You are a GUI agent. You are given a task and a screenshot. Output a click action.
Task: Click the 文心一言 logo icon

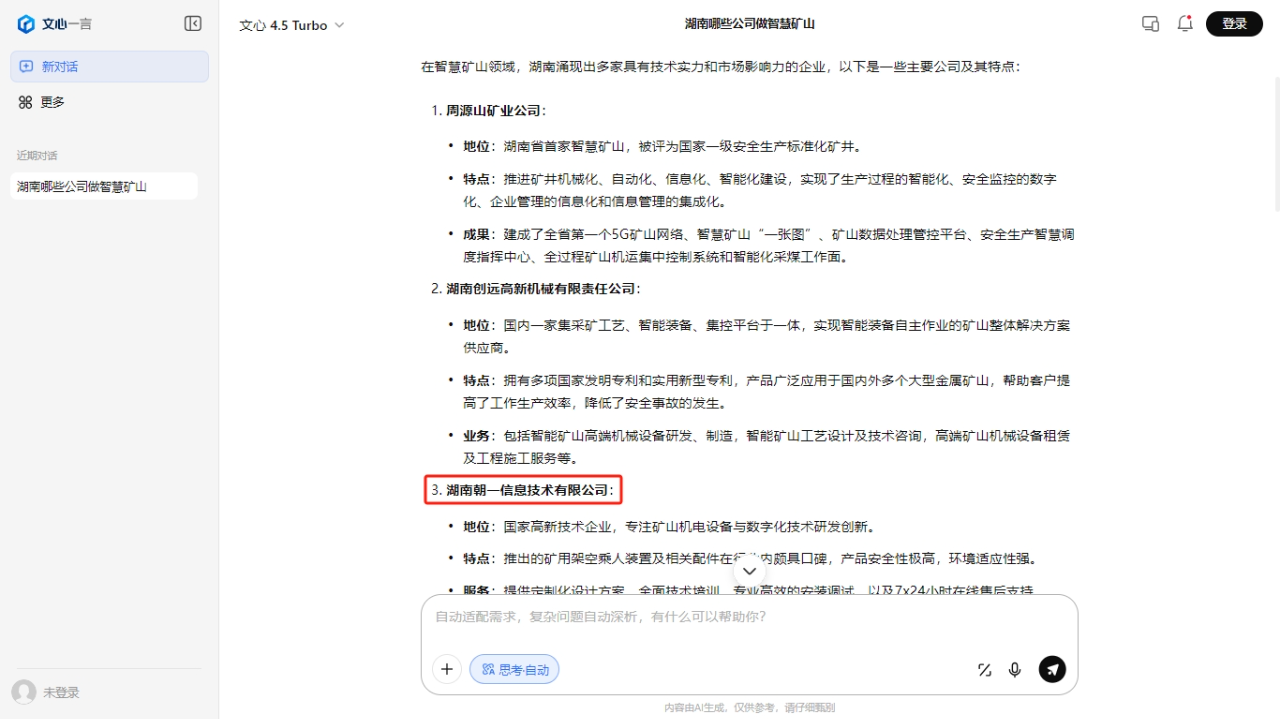[26, 24]
